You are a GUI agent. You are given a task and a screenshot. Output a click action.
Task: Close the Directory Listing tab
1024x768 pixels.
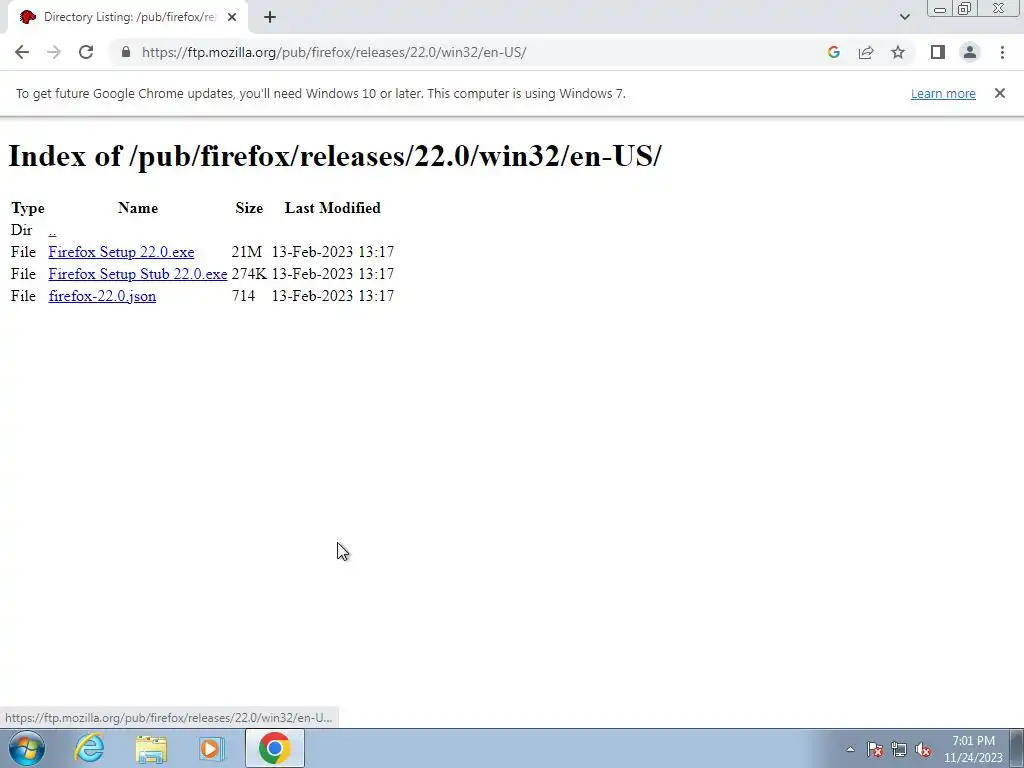click(232, 18)
